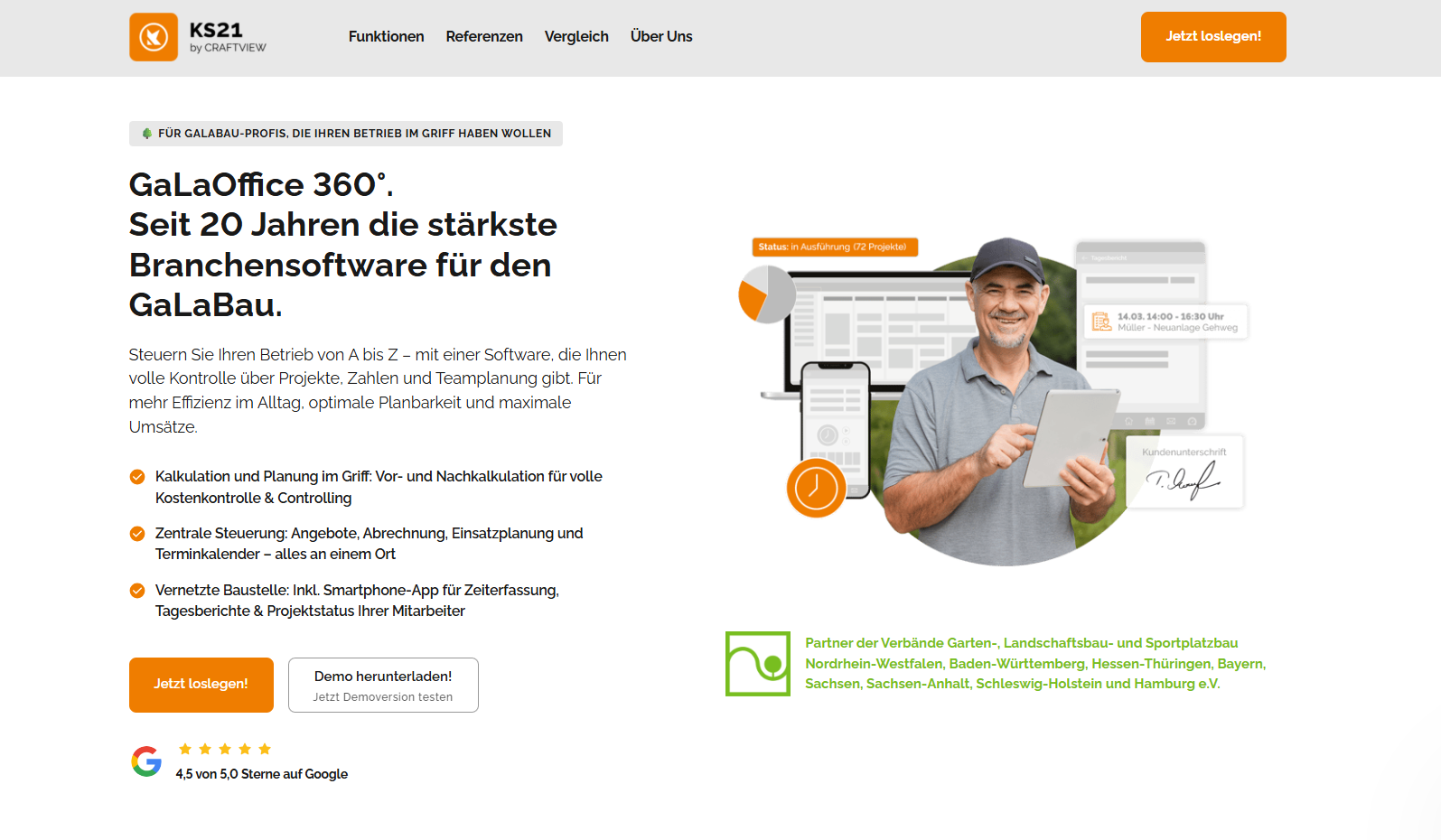Click the checkmark icon beside Kalkulation und Planung
The height and width of the screenshot is (840, 1441).
pyautogui.click(x=137, y=477)
